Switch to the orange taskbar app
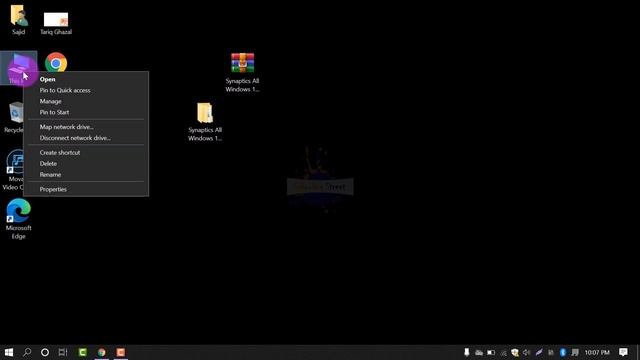 coord(121,352)
